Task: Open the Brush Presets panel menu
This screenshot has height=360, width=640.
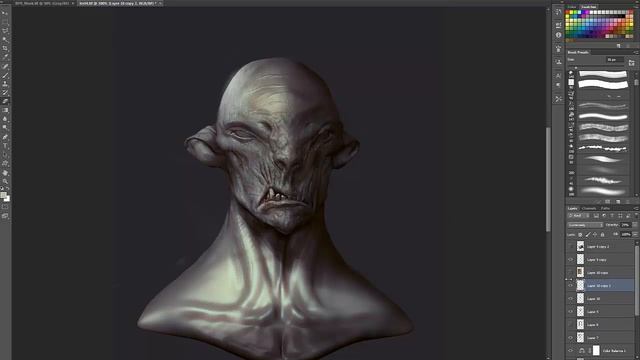Action: [x=636, y=52]
